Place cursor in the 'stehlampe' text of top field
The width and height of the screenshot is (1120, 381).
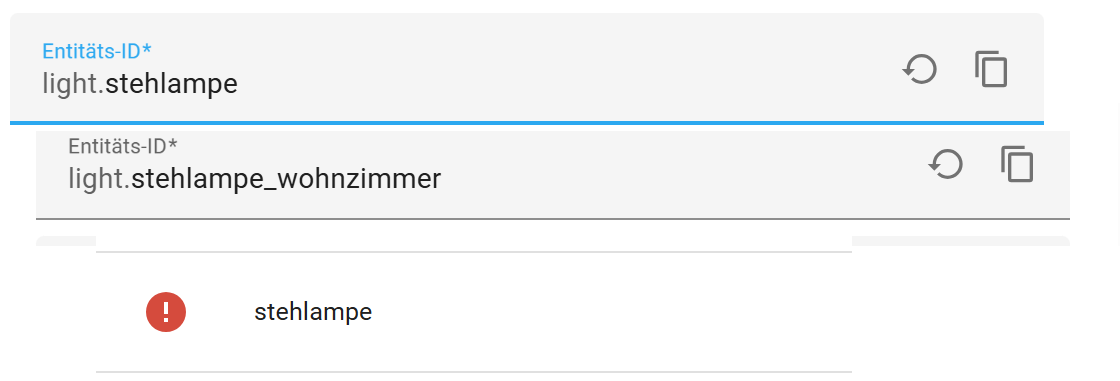click(171, 84)
